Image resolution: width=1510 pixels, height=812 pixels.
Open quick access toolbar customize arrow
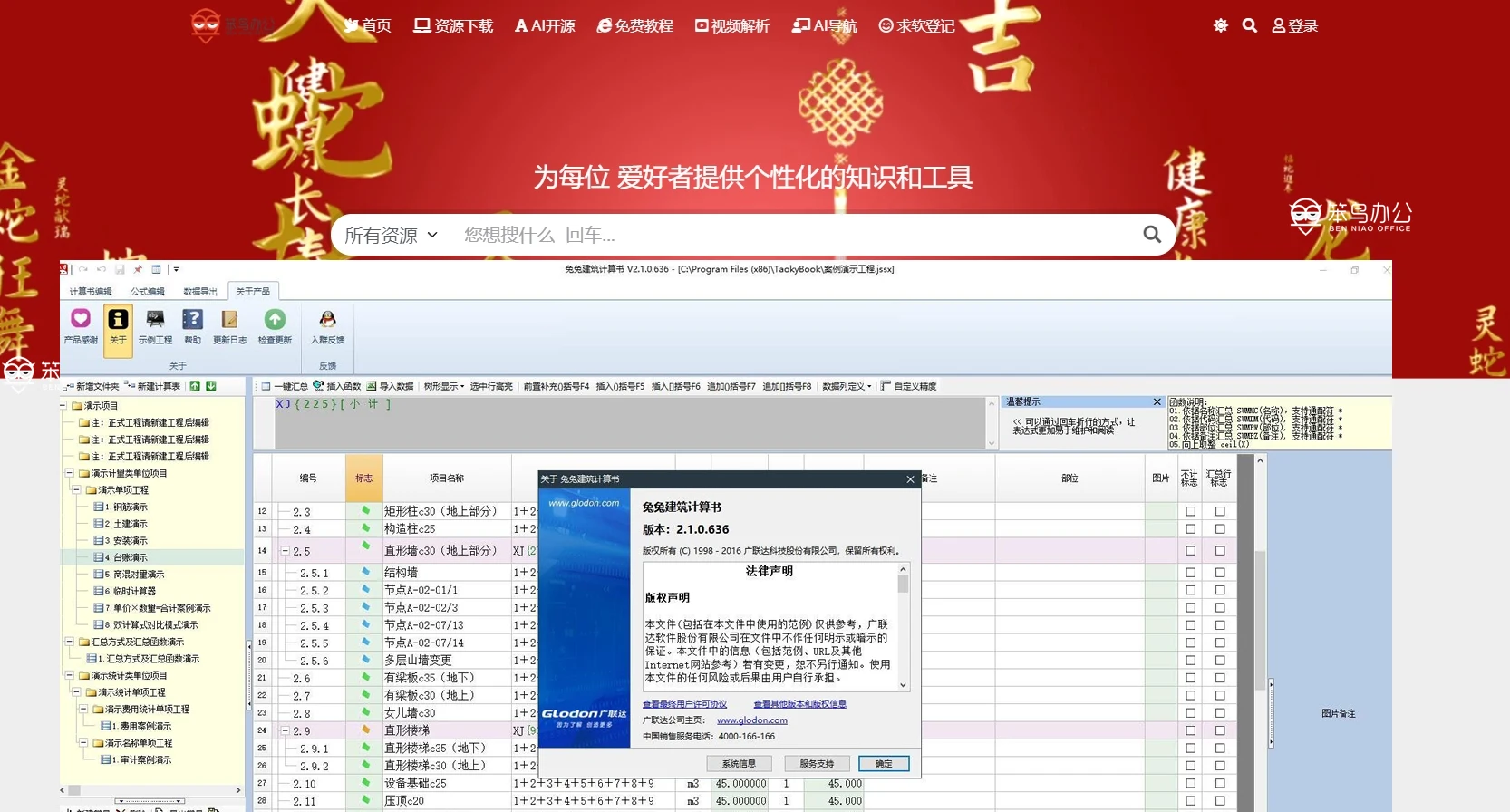coord(176,269)
